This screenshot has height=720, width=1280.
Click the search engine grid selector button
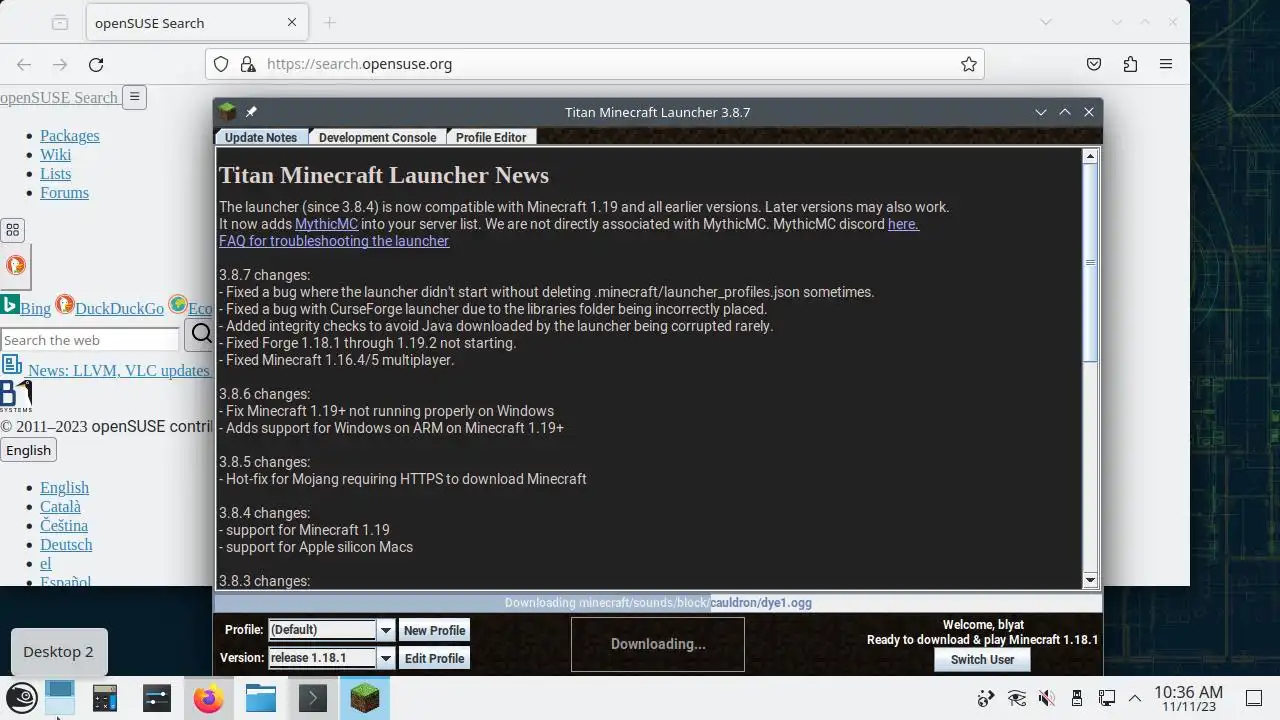[12, 230]
